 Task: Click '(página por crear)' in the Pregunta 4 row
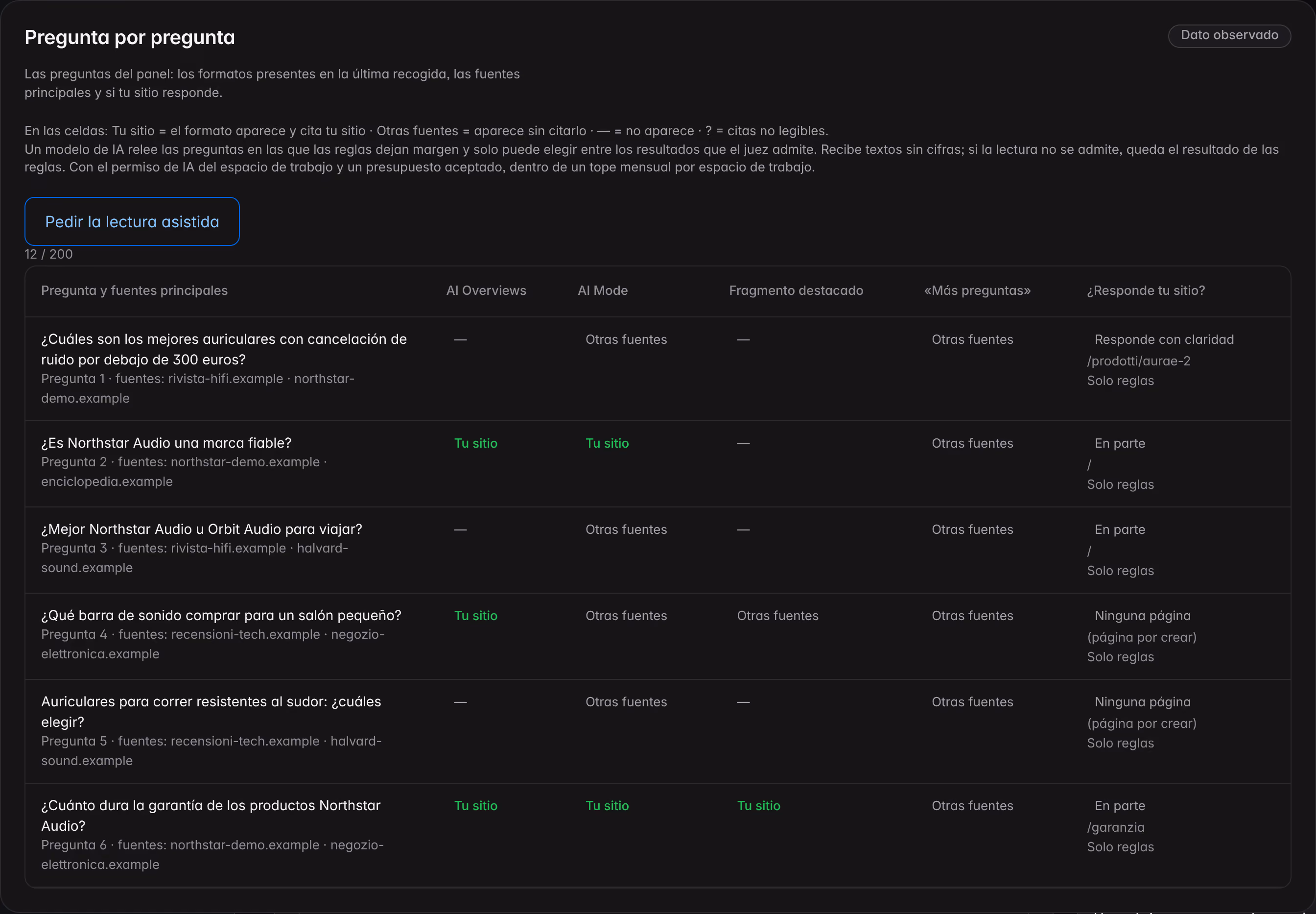pos(1142,637)
